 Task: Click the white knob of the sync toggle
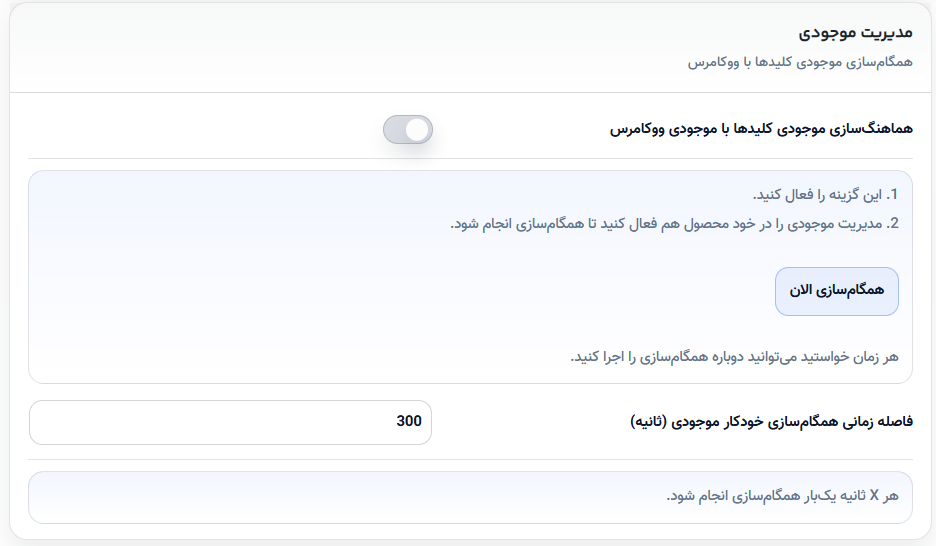click(418, 129)
